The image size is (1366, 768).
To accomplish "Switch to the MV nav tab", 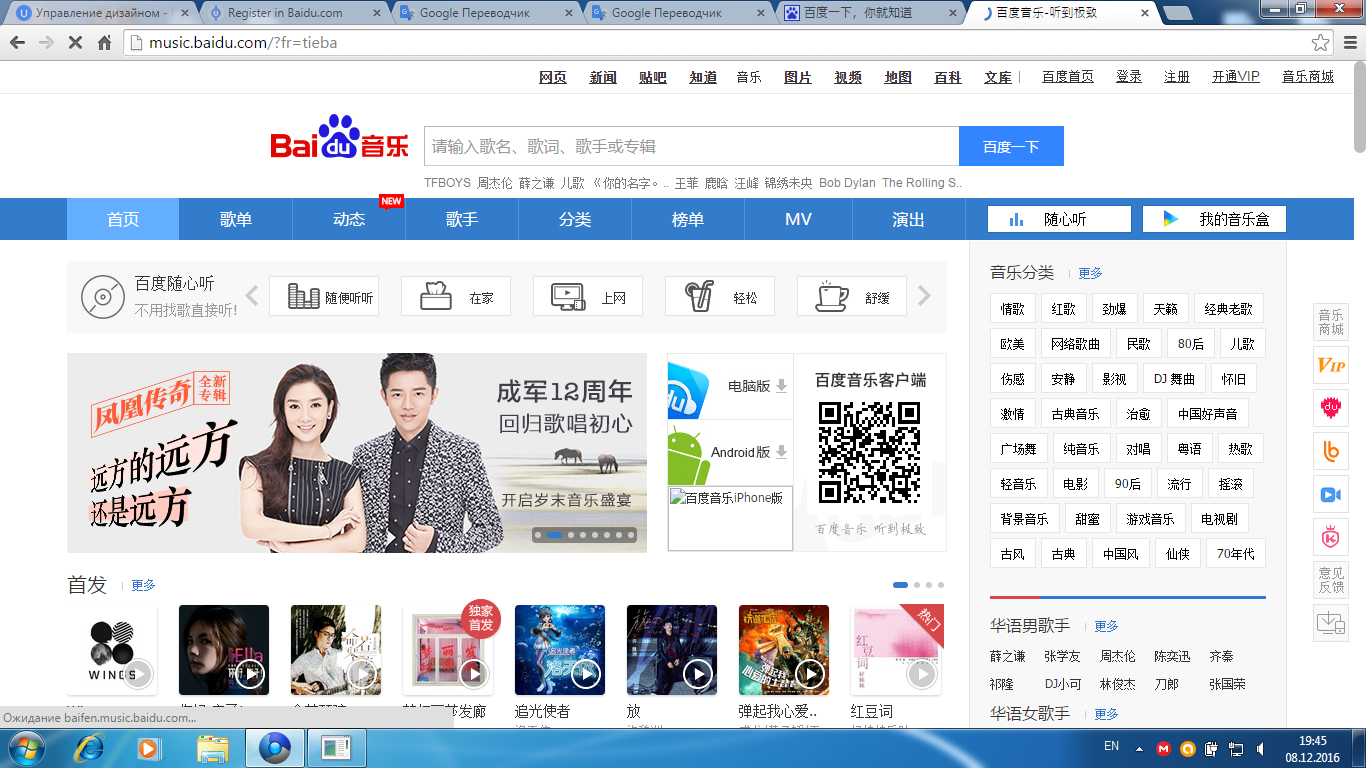I will coord(798,219).
